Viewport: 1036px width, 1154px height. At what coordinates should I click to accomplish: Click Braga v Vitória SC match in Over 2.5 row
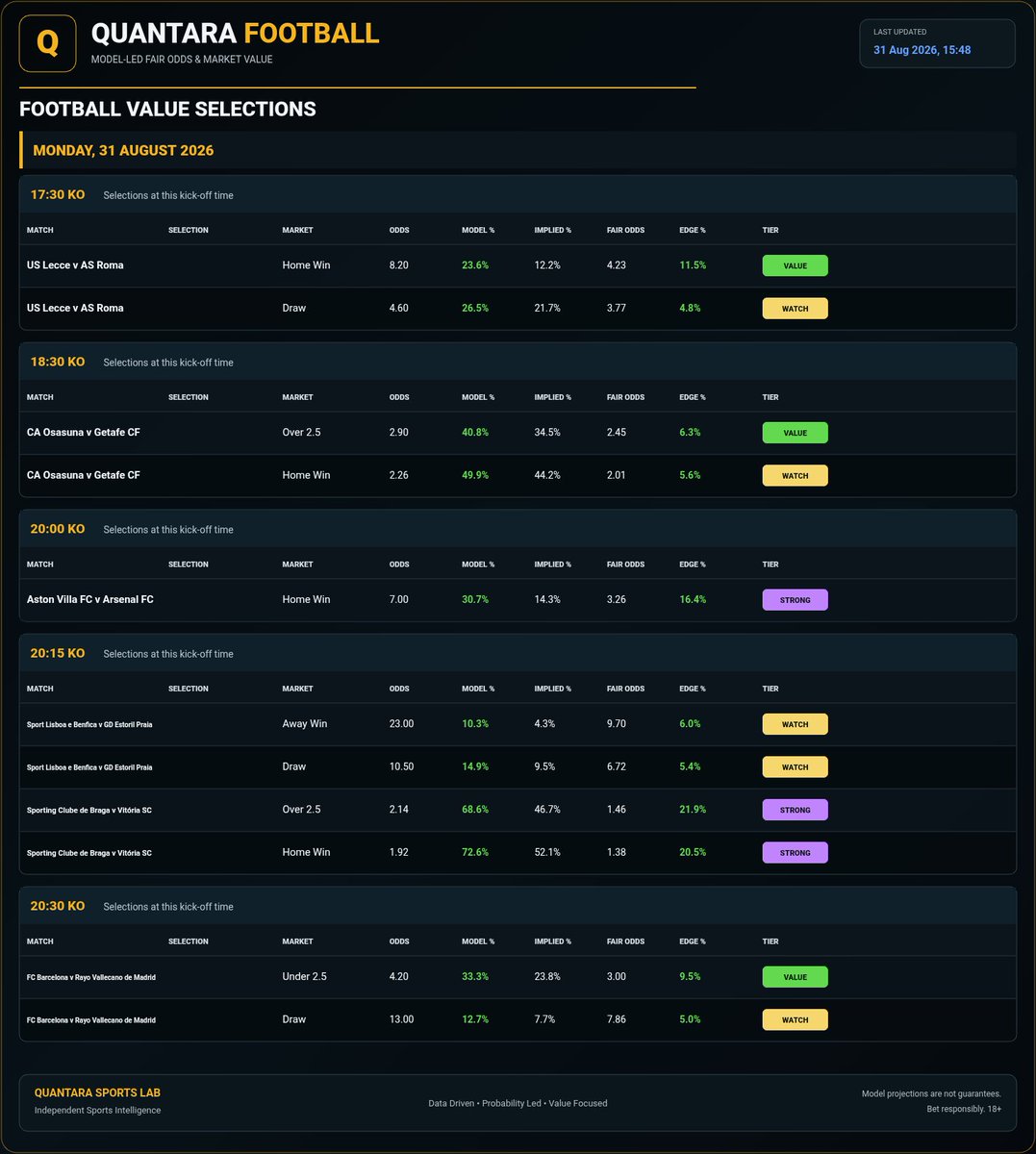point(89,810)
